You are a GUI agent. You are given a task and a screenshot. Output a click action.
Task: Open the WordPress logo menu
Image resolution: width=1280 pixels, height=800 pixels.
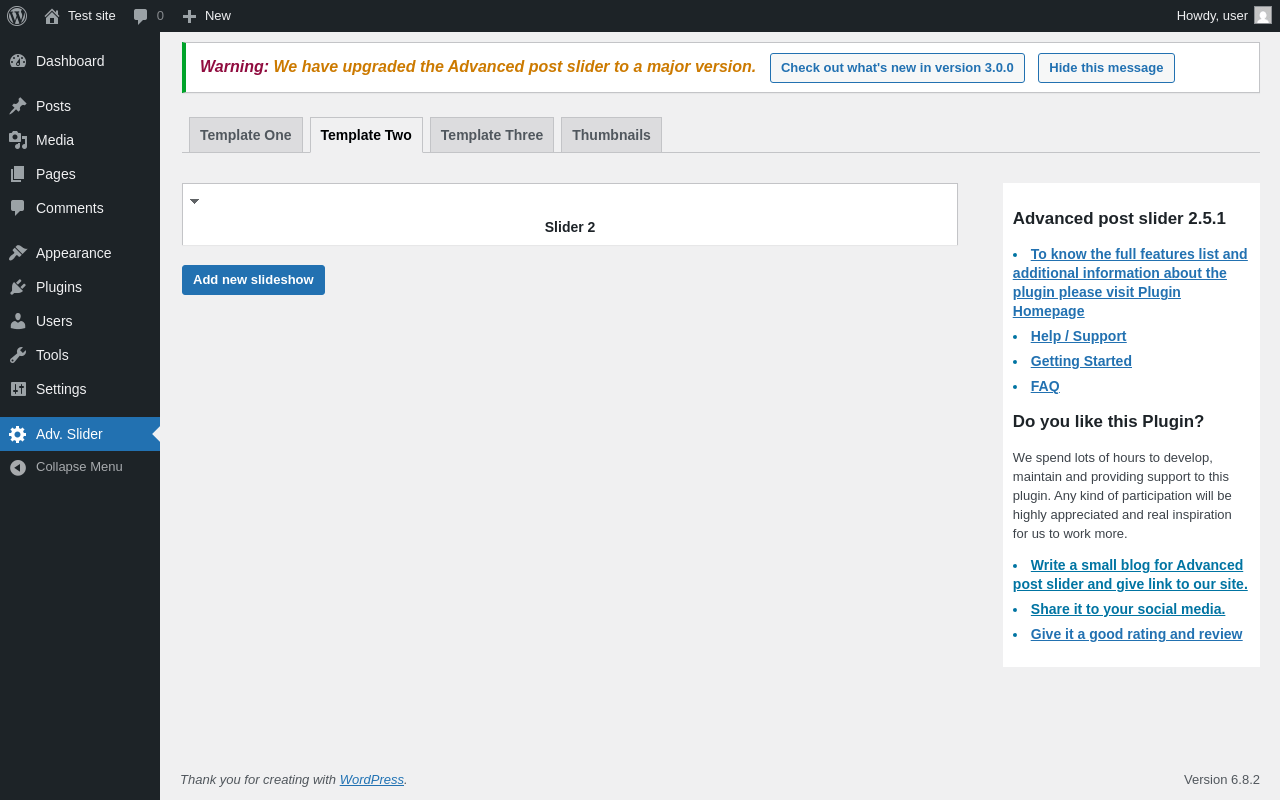[x=17, y=16]
